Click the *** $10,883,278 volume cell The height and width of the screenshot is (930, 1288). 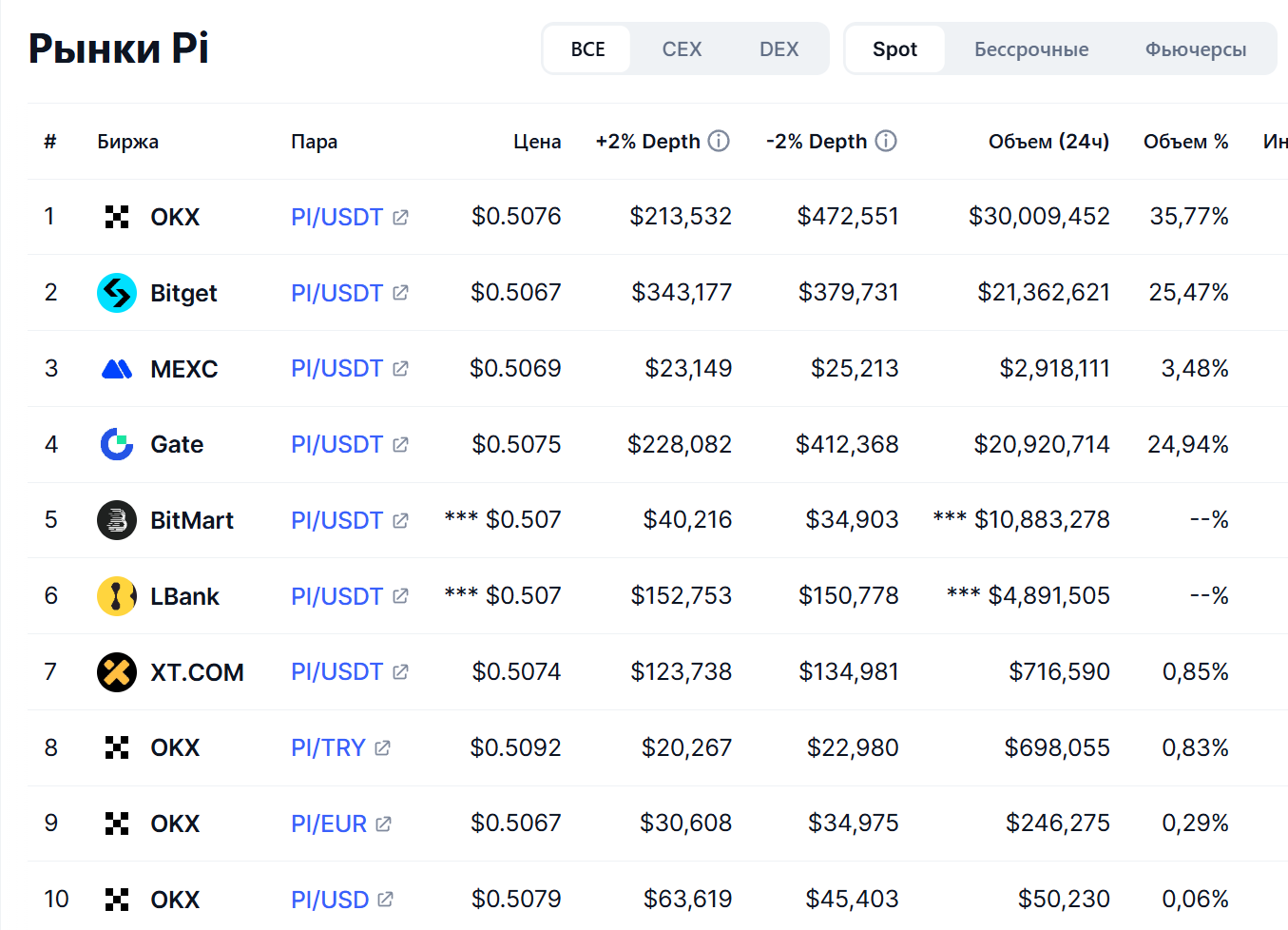click(1021, 519)
